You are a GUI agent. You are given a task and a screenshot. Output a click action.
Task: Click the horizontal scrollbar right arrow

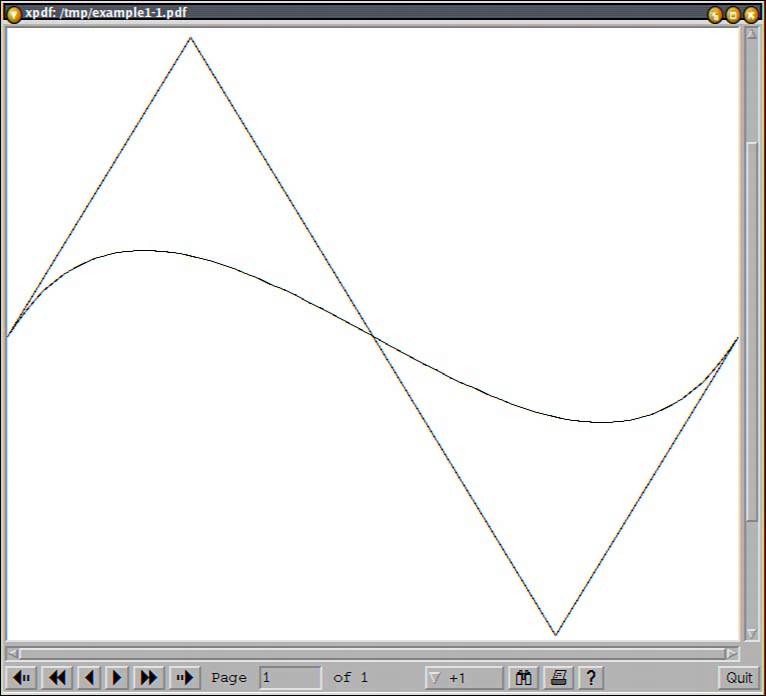[731, 653]
